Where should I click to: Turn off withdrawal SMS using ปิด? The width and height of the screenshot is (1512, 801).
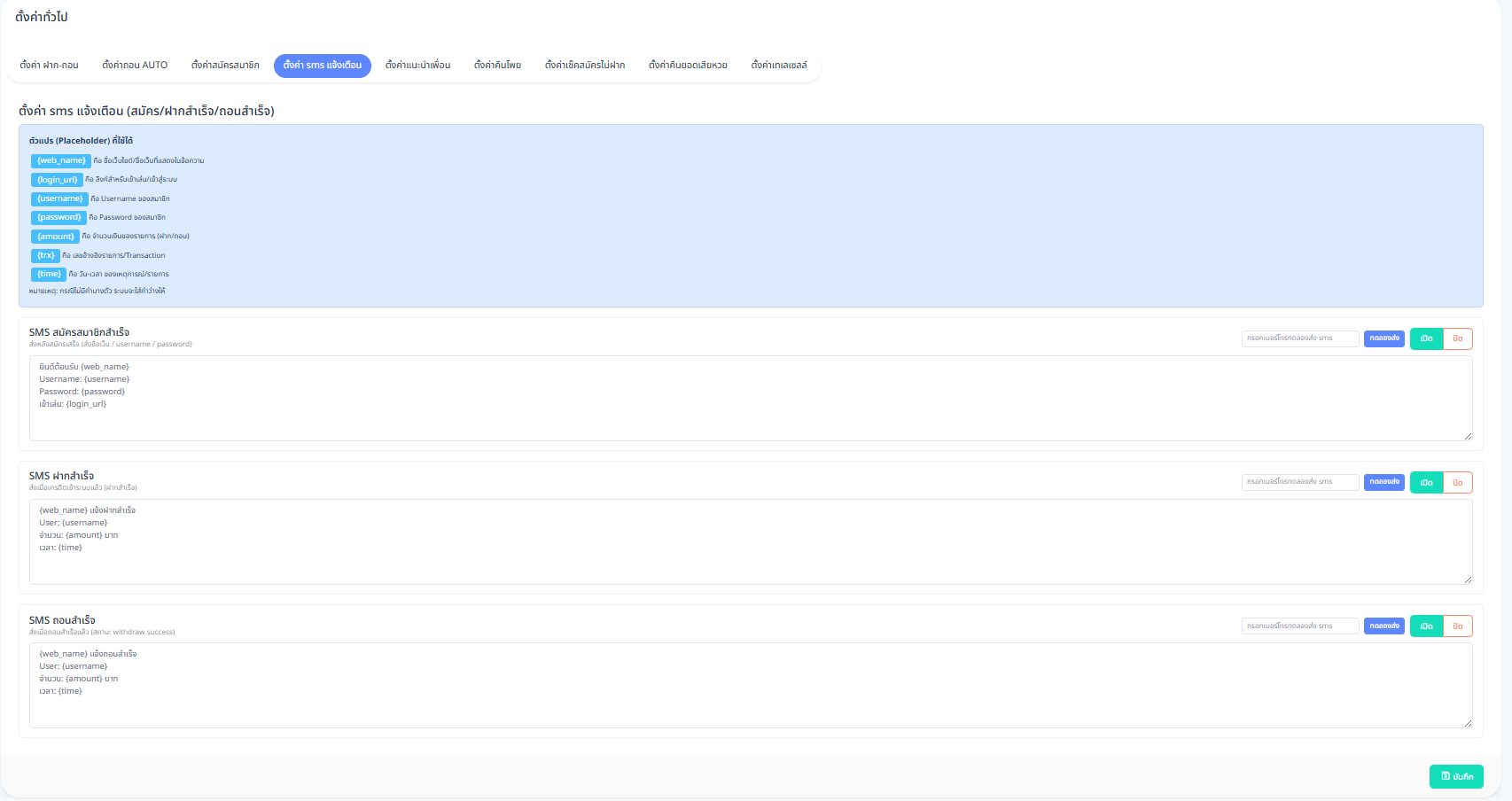click(1457, 626)
